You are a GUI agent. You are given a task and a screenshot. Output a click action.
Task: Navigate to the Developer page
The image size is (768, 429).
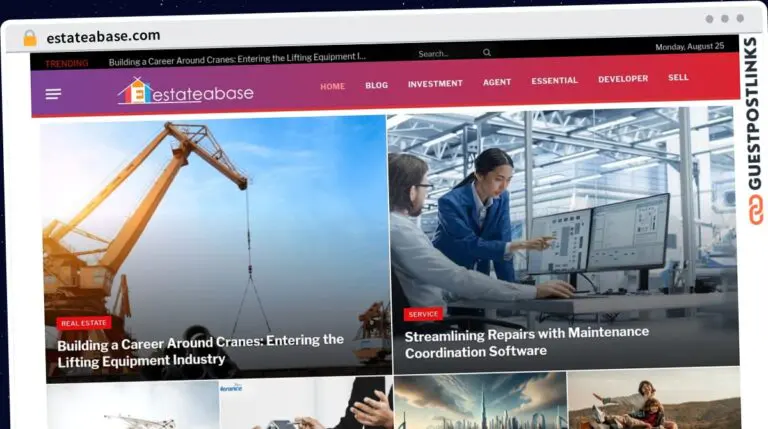tap(622, 79)
